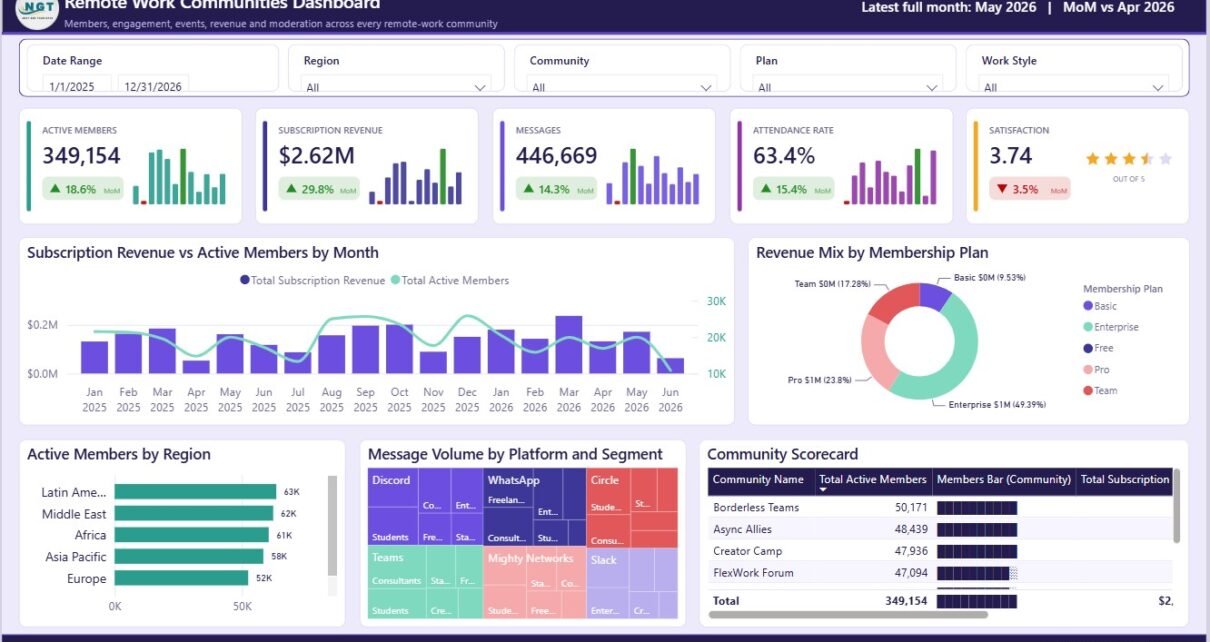Click the green MoM arrow under Subscription Revenue

(291, 189)
